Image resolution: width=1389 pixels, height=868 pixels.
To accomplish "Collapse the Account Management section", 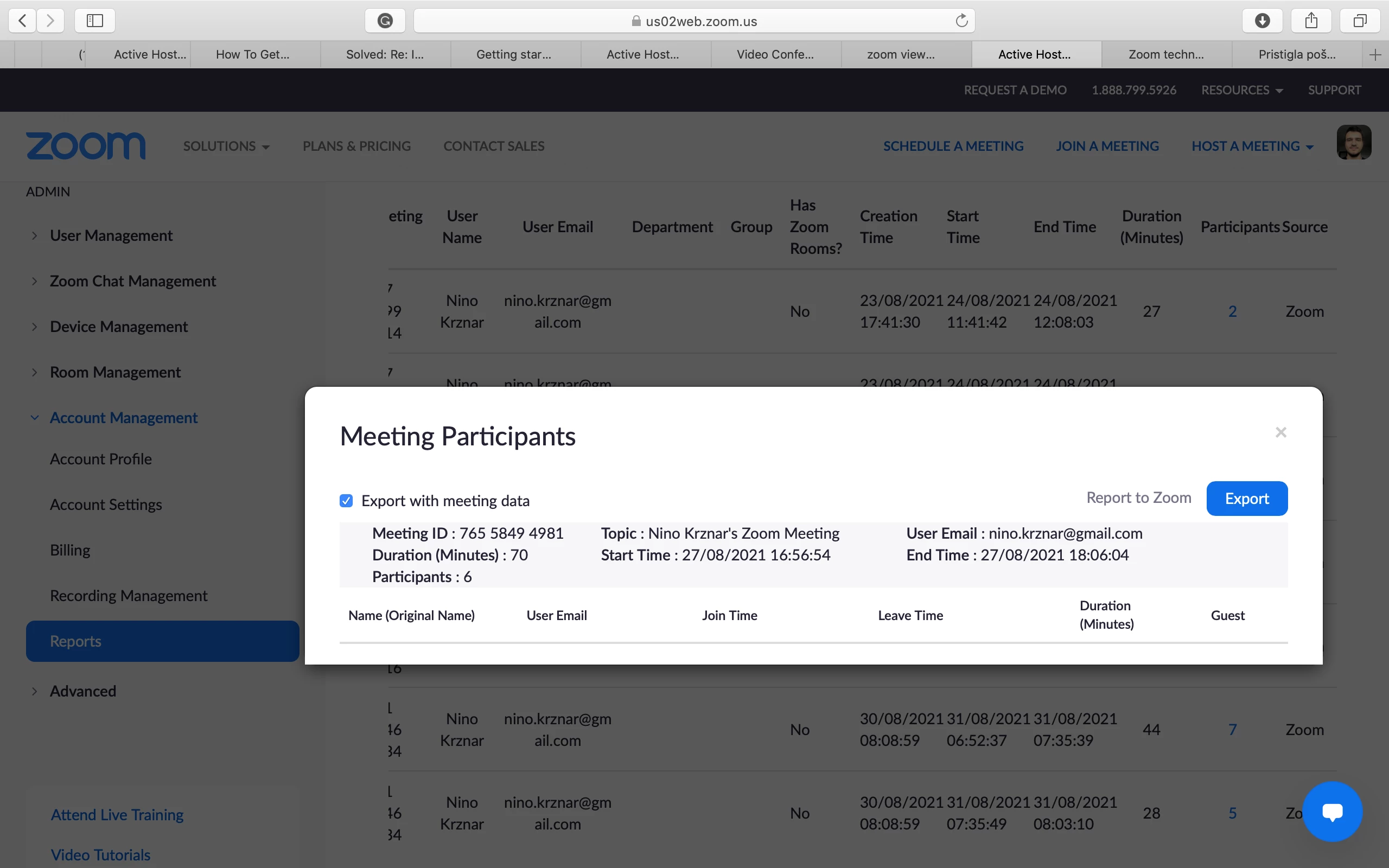I will [x=123, y=417].
